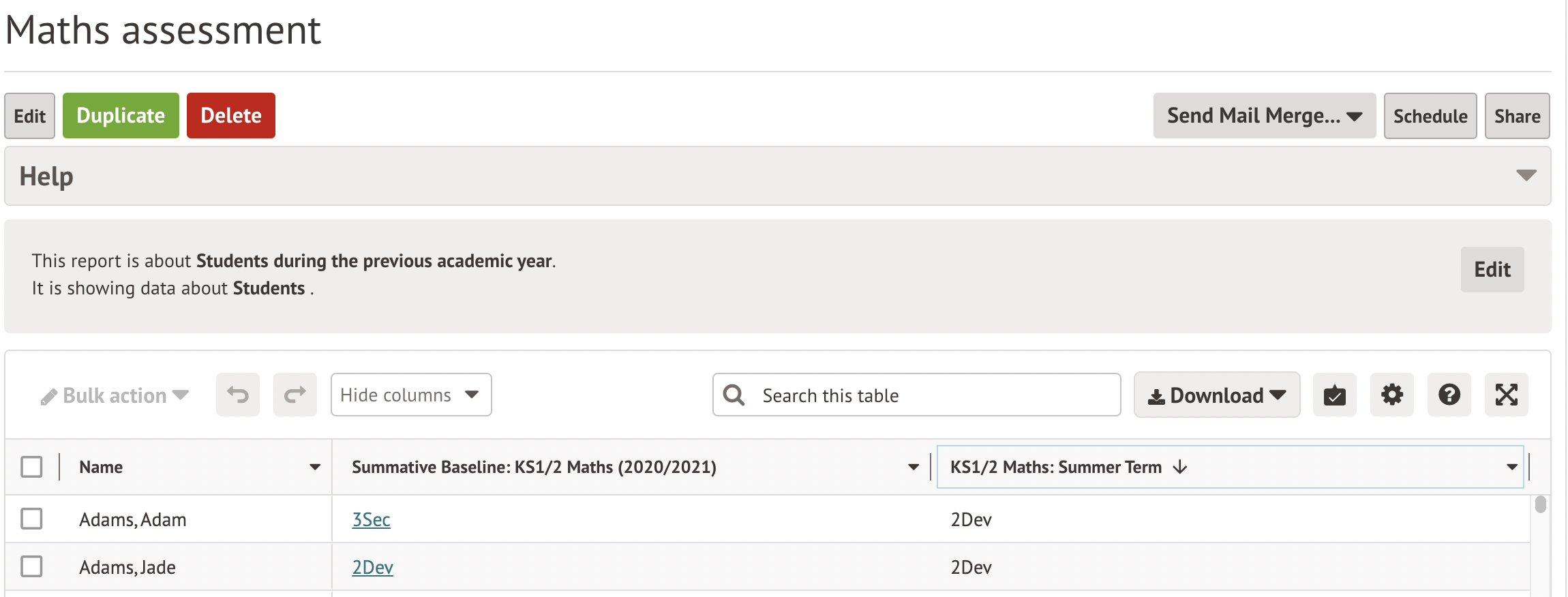Toggle the select-all header checkbox
Screen dimensions: 1568x597
(x=31, y=467)
